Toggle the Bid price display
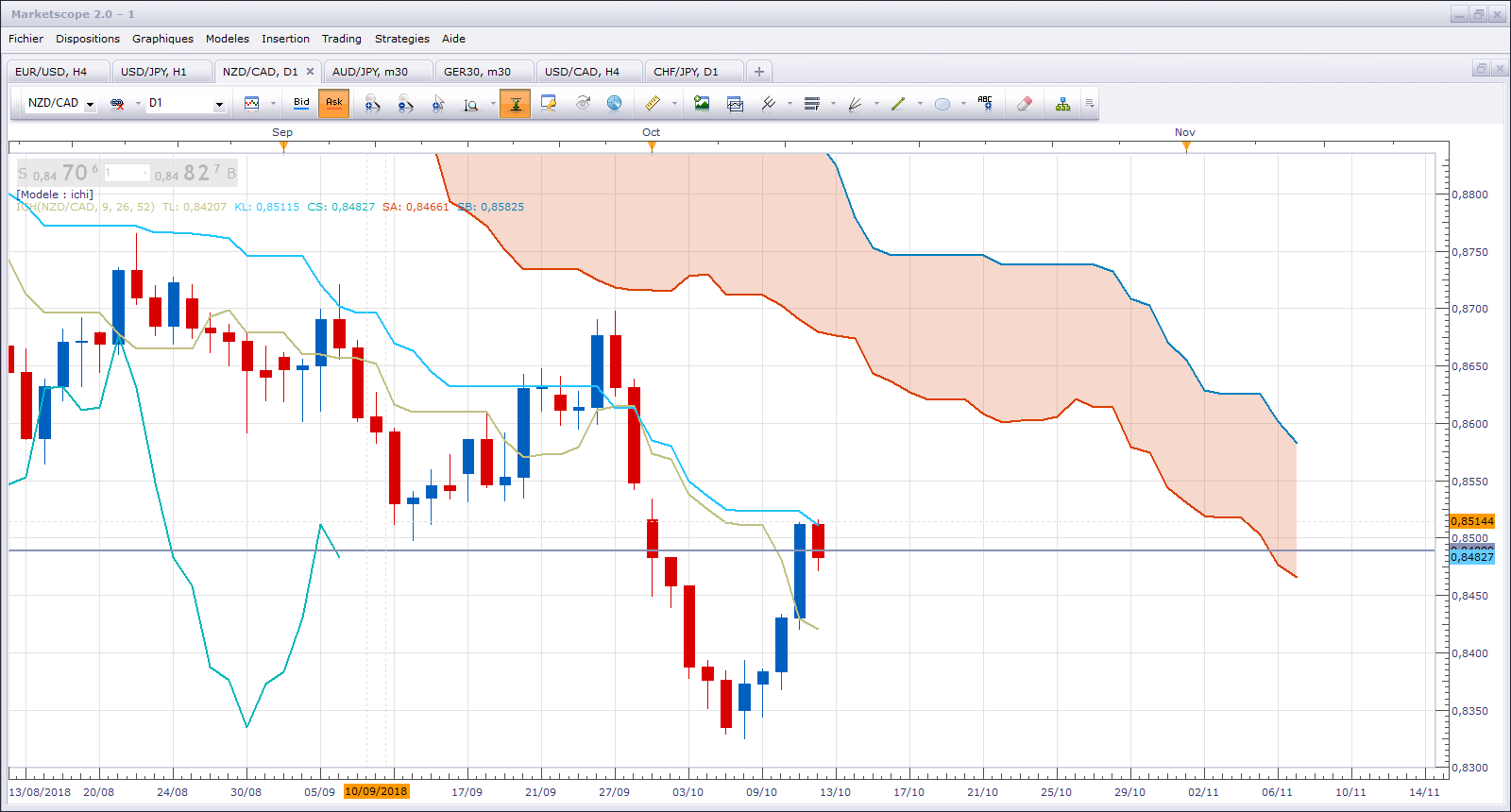Screen dimensions: 1511x812 (301, 103)
